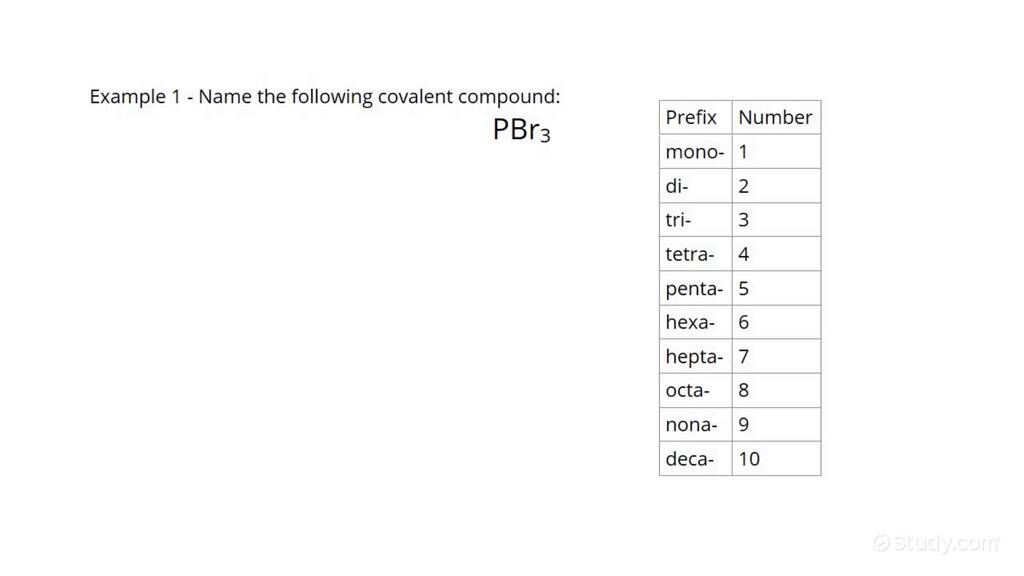1024x576 pixels.
Task: Click the number 8 table cell
Action: coord(776,391)
